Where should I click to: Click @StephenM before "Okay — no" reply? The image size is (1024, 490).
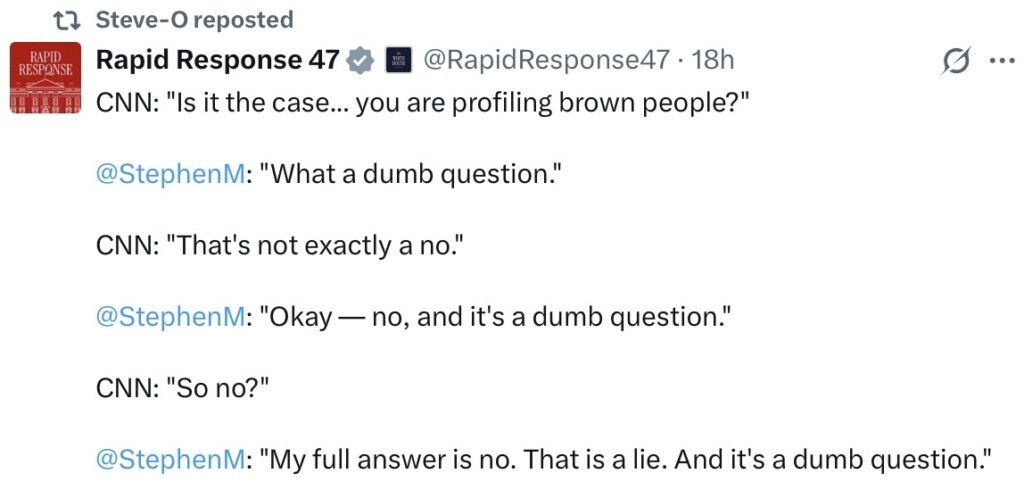[x=170, y=317]
